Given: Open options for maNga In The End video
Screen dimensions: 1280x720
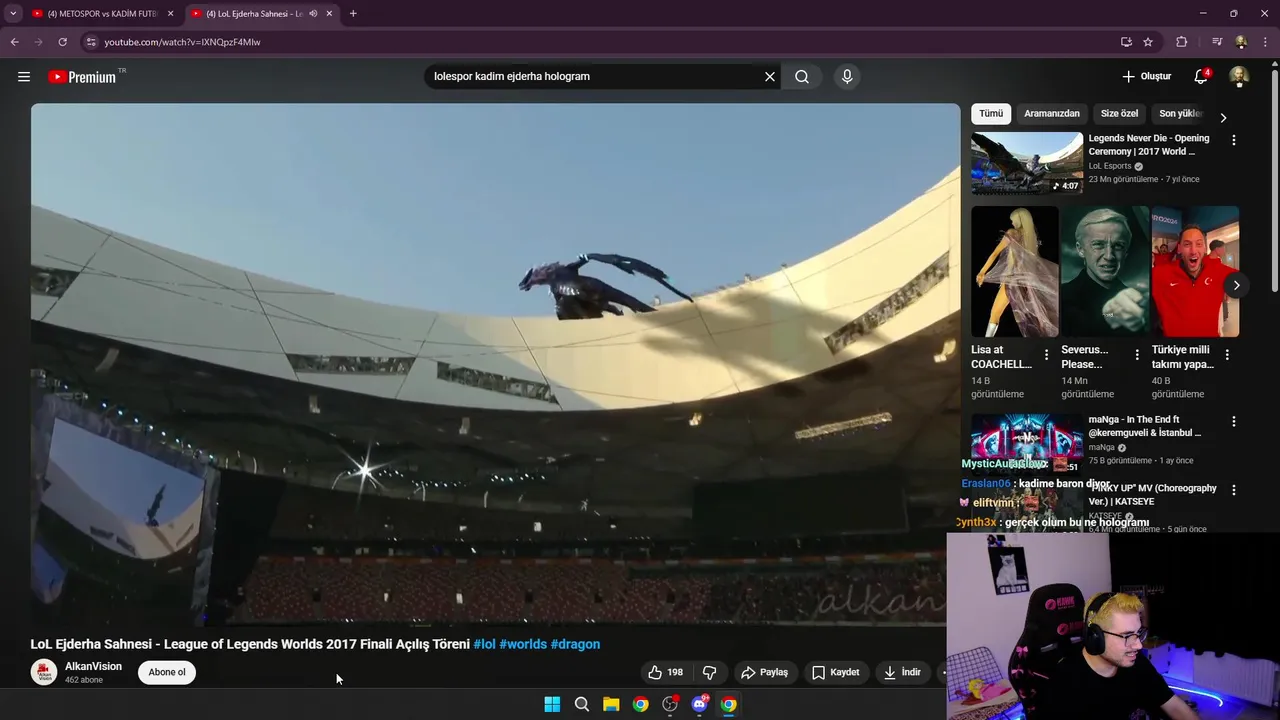Looking at the screenshot, I should point(1233,422).
